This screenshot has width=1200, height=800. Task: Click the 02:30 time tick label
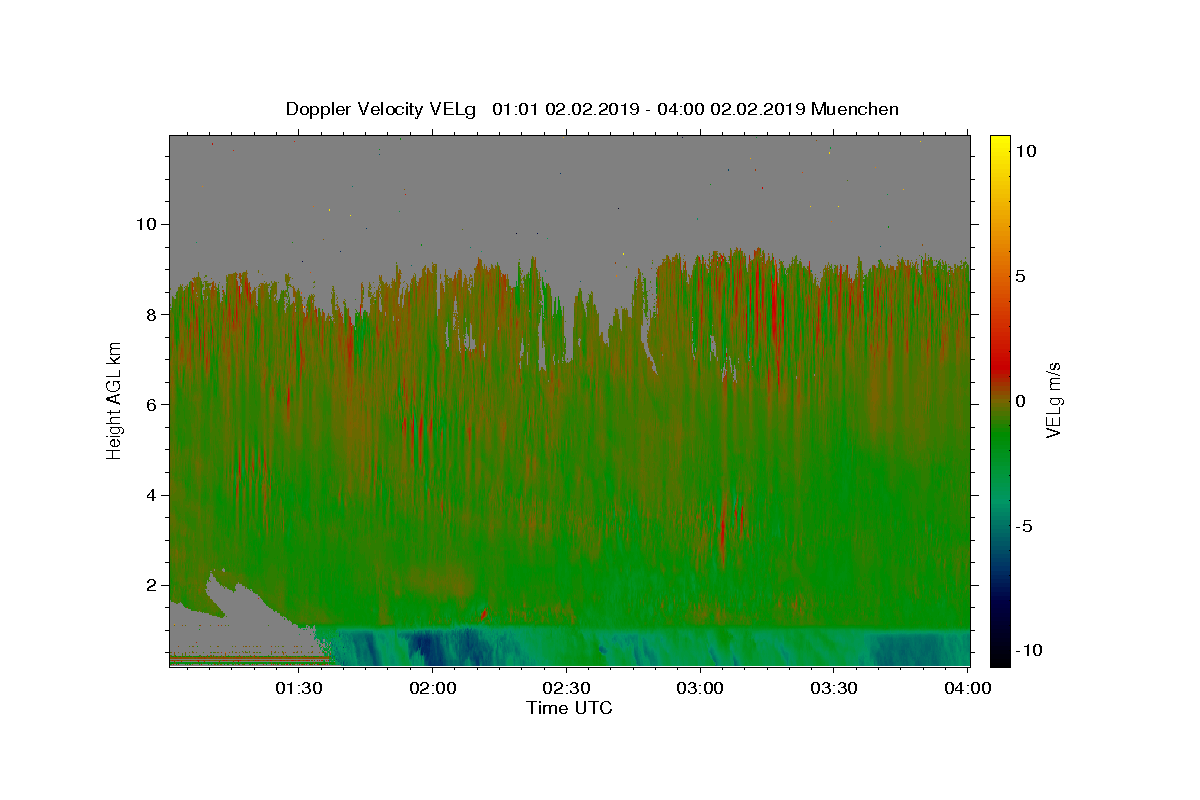(566, 688)
